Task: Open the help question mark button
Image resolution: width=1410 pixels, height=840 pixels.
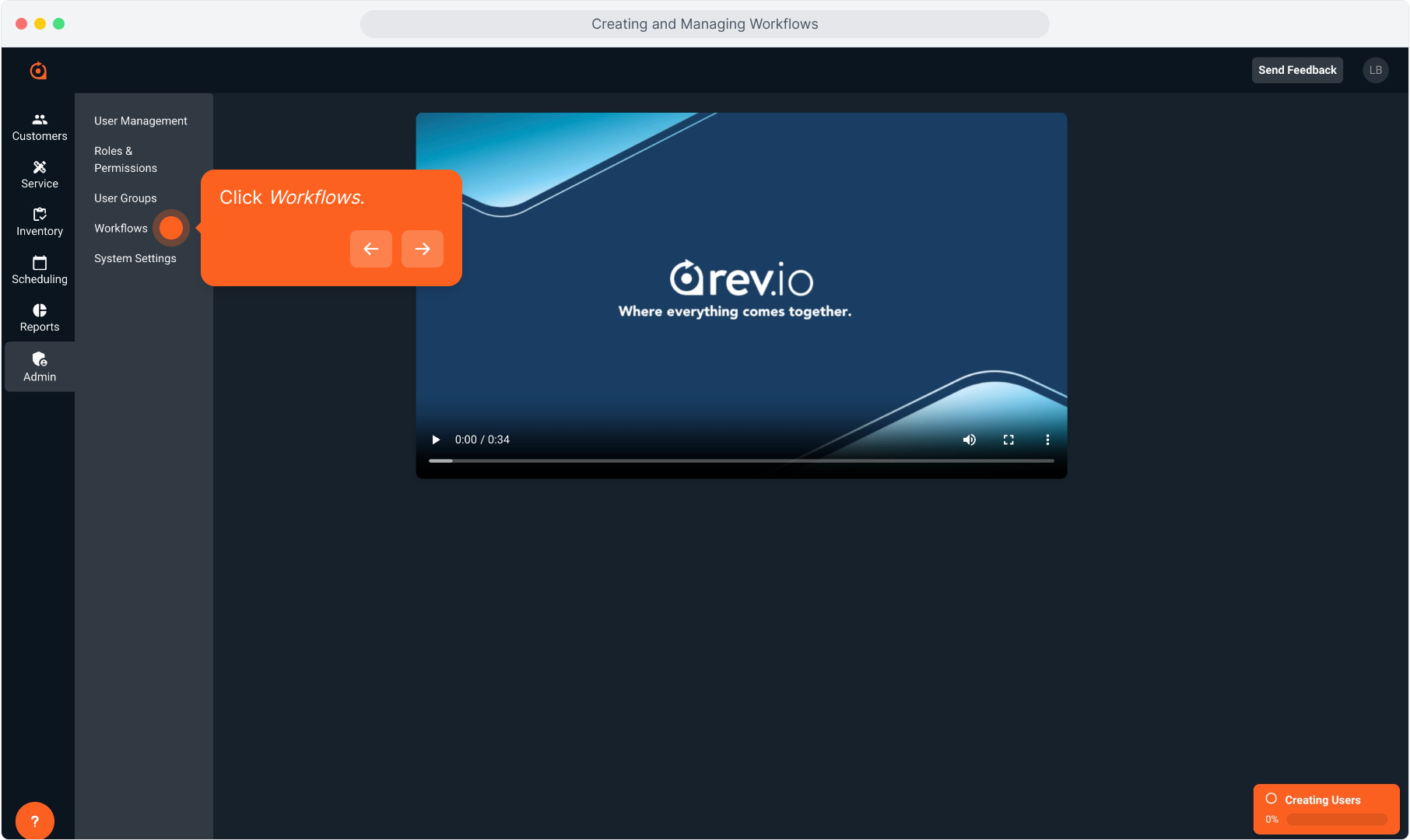Action: coord(35,821)
